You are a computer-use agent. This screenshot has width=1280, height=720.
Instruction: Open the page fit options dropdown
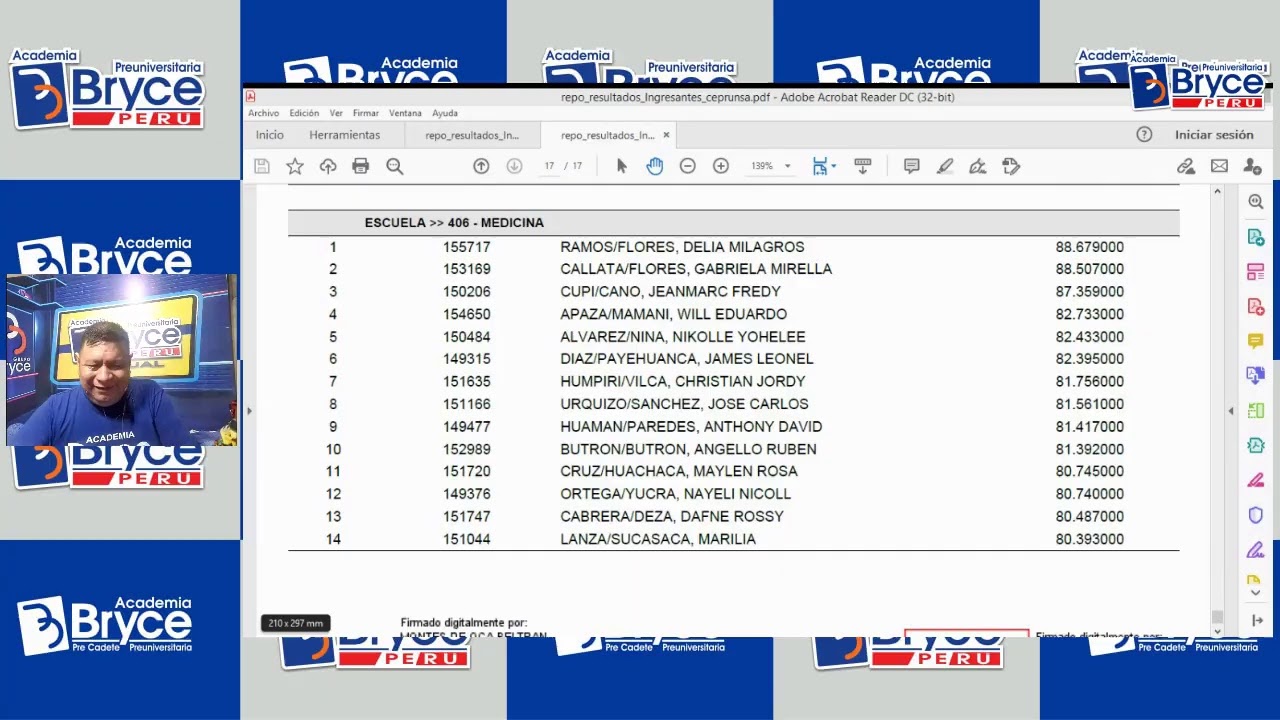click(825, 166)
